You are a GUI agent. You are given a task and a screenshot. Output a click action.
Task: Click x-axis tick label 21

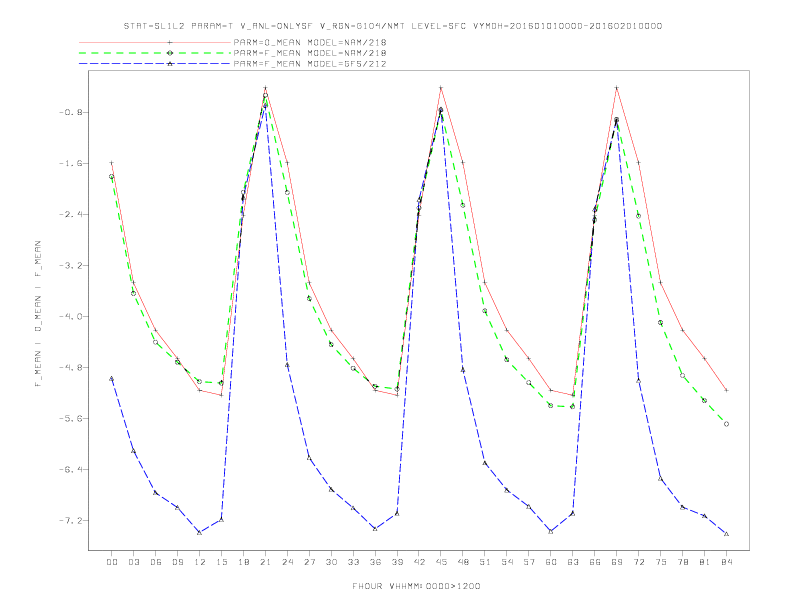click(x=265, y=562)
